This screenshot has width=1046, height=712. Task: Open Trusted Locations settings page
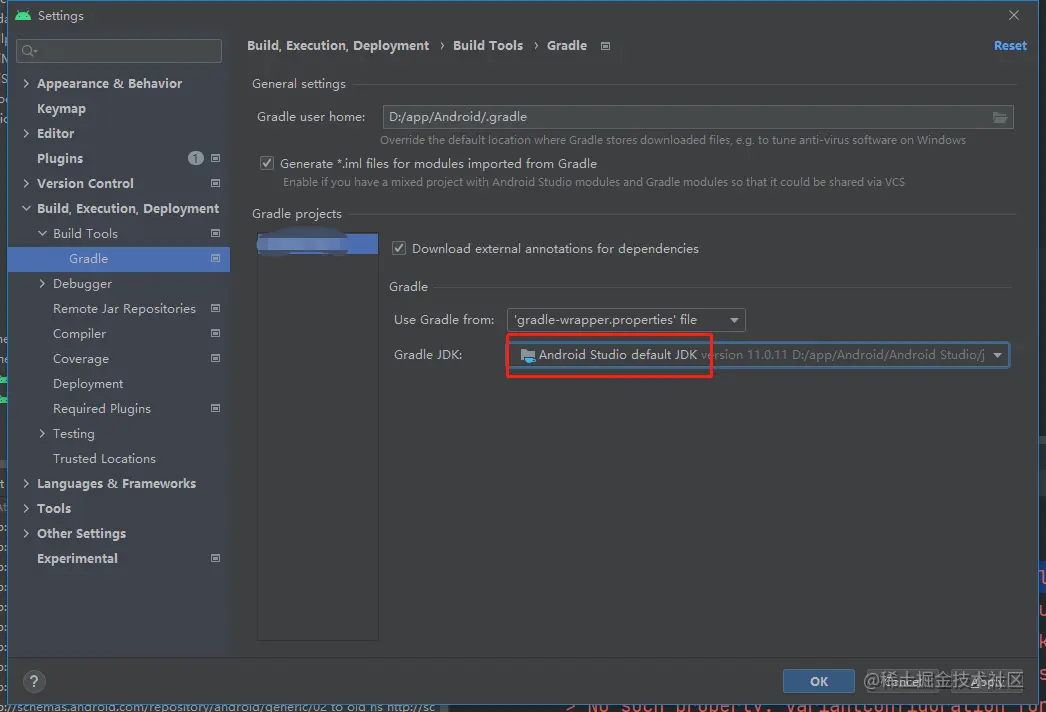pyautogui.click(x=104, y=459)
